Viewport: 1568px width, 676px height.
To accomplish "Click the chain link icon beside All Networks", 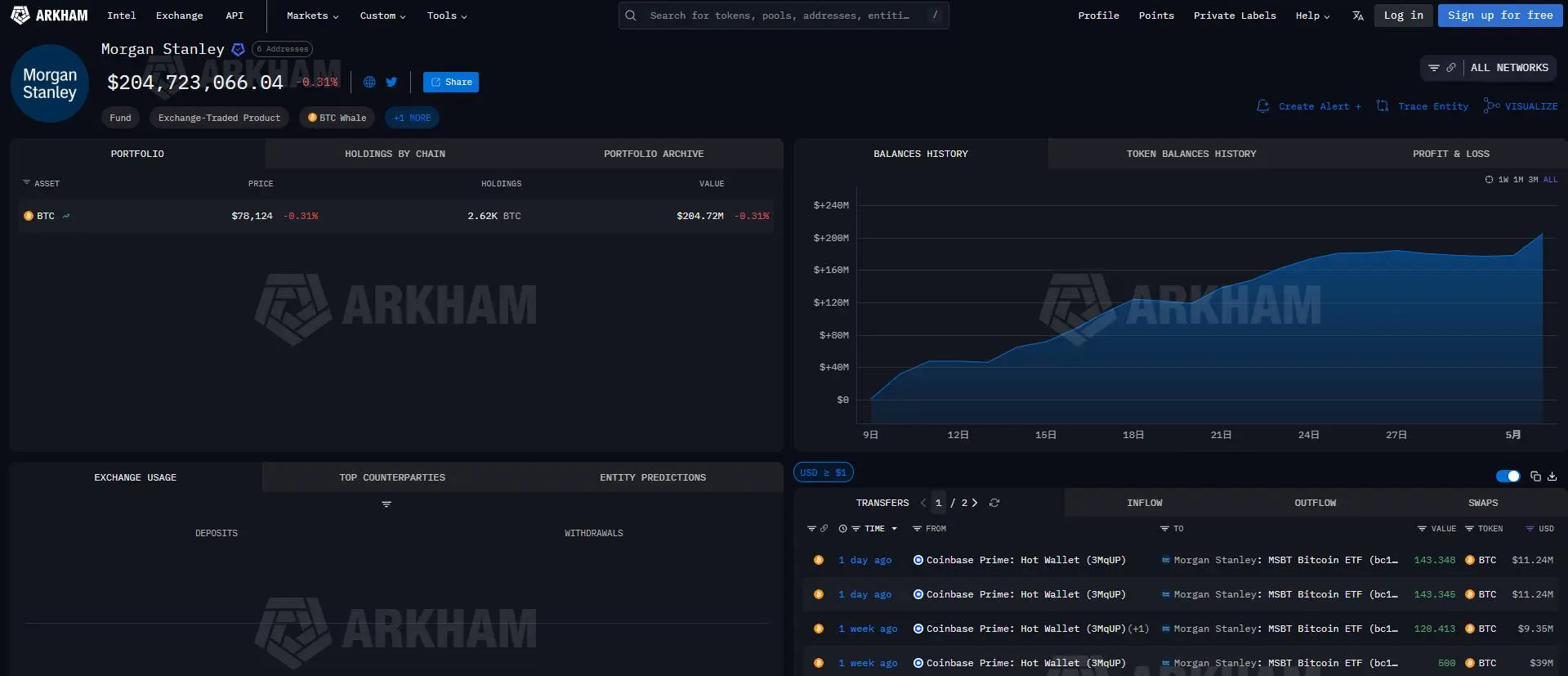I will [1450, 68].
